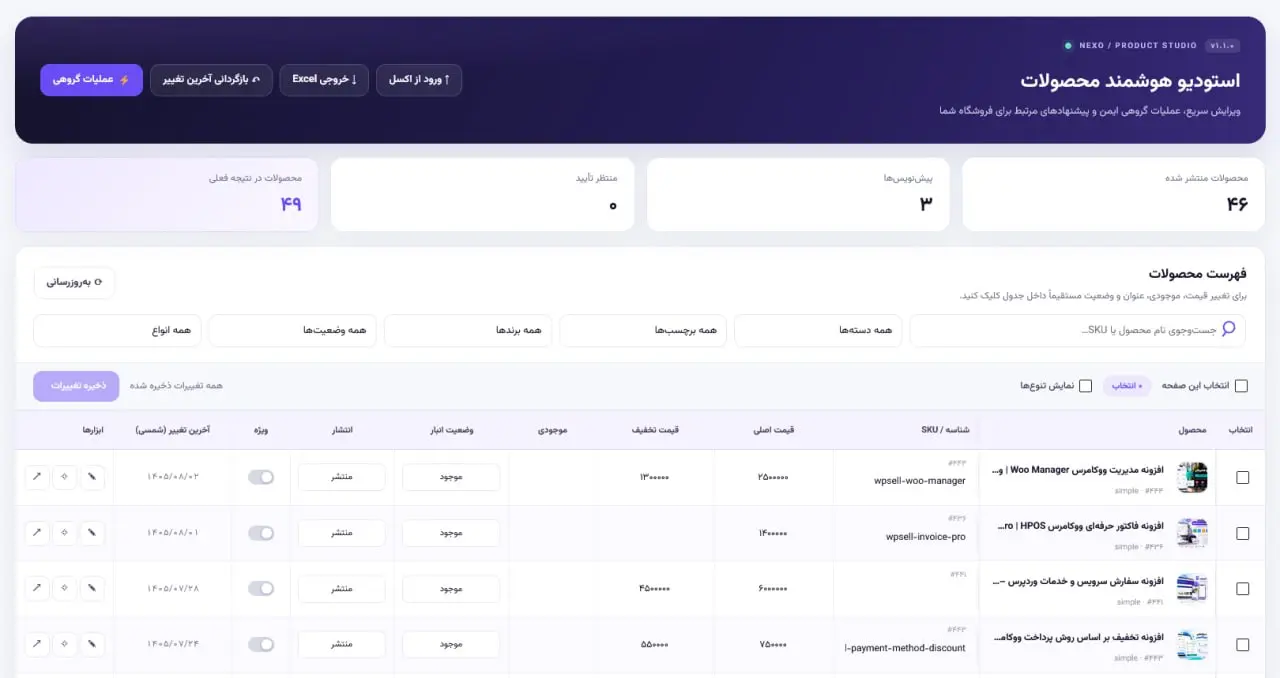Toggle the ویژه switch in the ۱۴۰۵/۰۷/۲۴ row
Screen dimensions: 1280x678
pyautogui.click(x=261, y=645)
